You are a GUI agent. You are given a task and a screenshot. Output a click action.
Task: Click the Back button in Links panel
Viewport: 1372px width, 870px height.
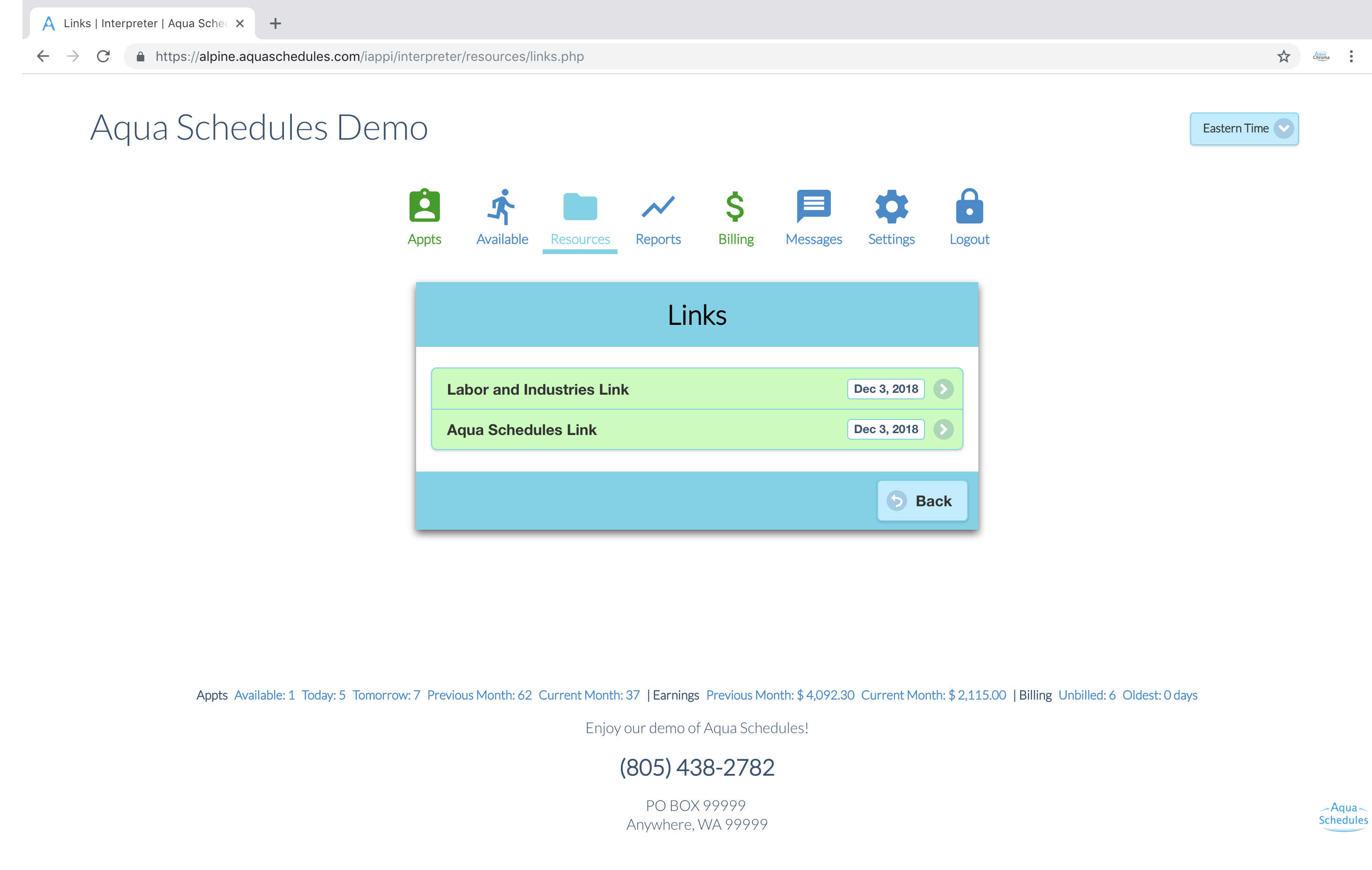pos(922,501)
